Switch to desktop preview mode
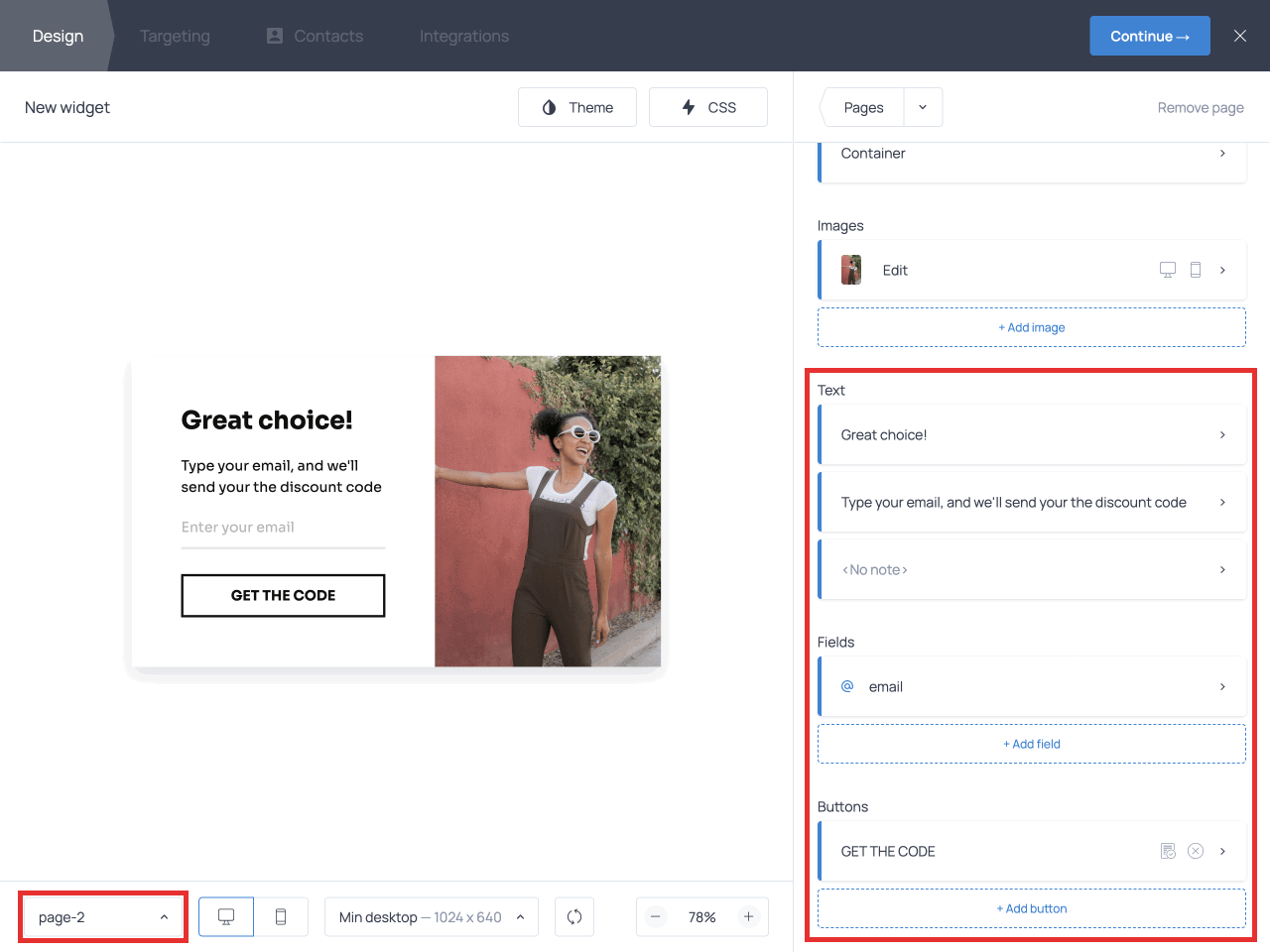The width and height of the screenshot is (1270, 952). 226,917
